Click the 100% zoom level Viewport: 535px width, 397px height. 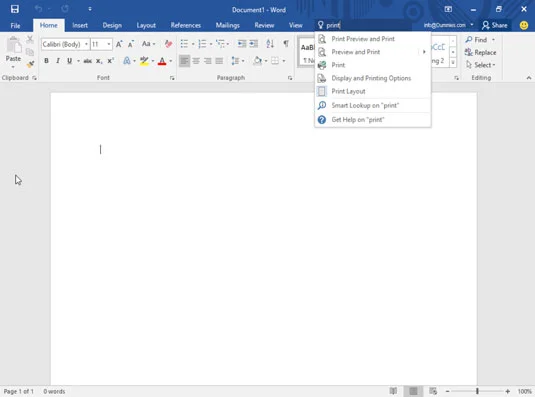coord(524,391)
